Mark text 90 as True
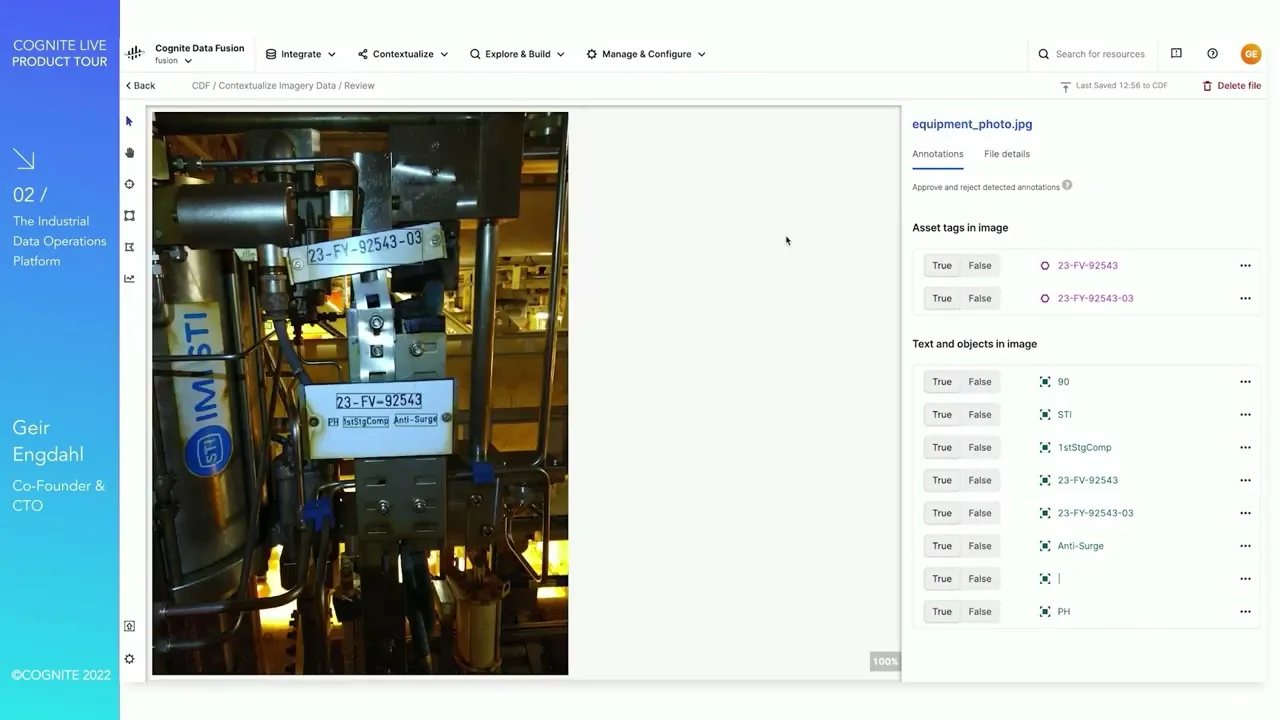 942,382
